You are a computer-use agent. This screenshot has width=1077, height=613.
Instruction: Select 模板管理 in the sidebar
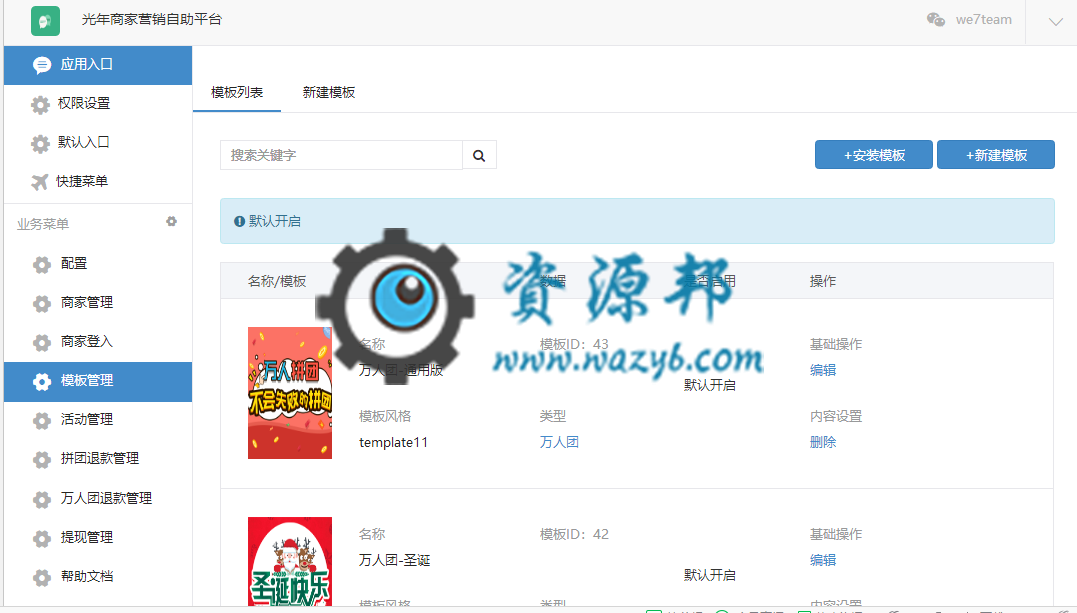point(98,381)
